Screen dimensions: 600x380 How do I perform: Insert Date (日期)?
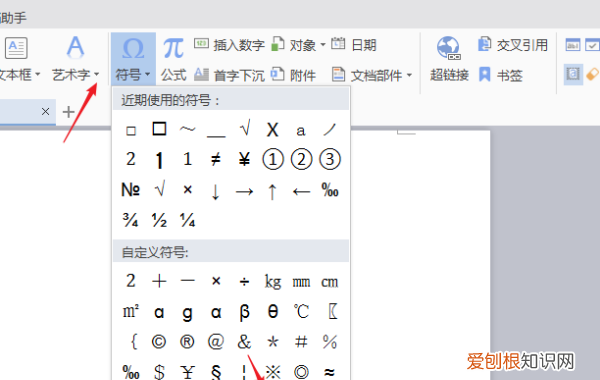point(354,45)
